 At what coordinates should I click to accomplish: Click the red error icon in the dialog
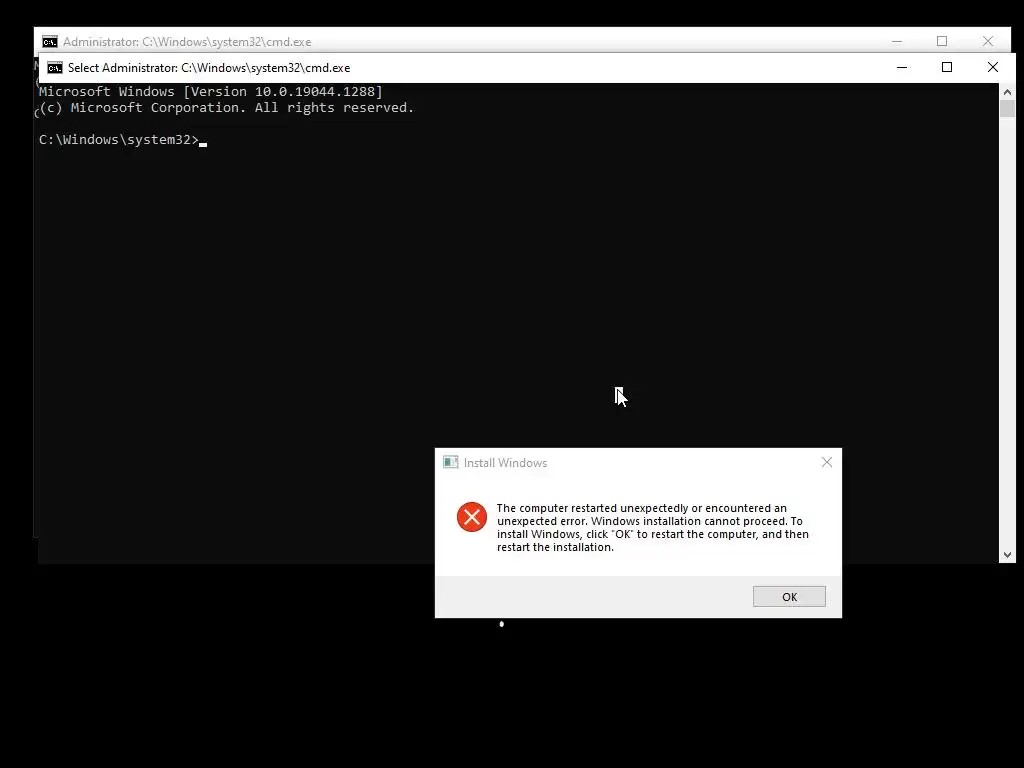[x=472, y=517]
